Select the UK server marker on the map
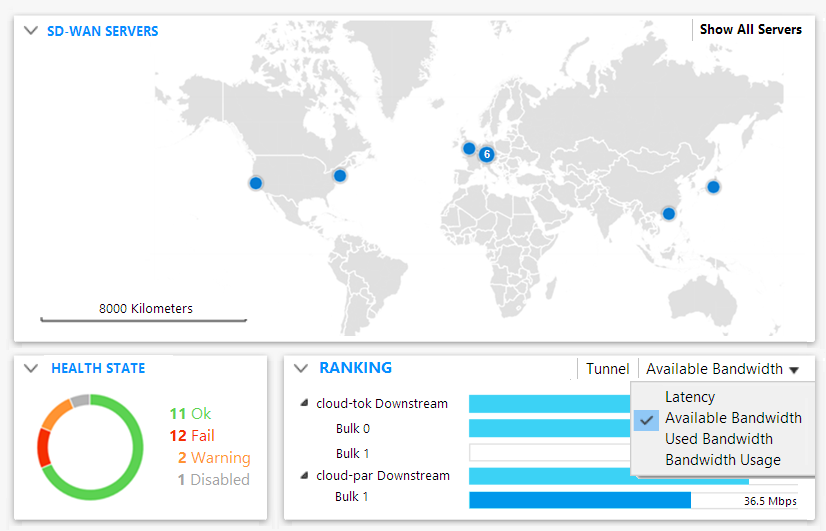 coord(468,149)
